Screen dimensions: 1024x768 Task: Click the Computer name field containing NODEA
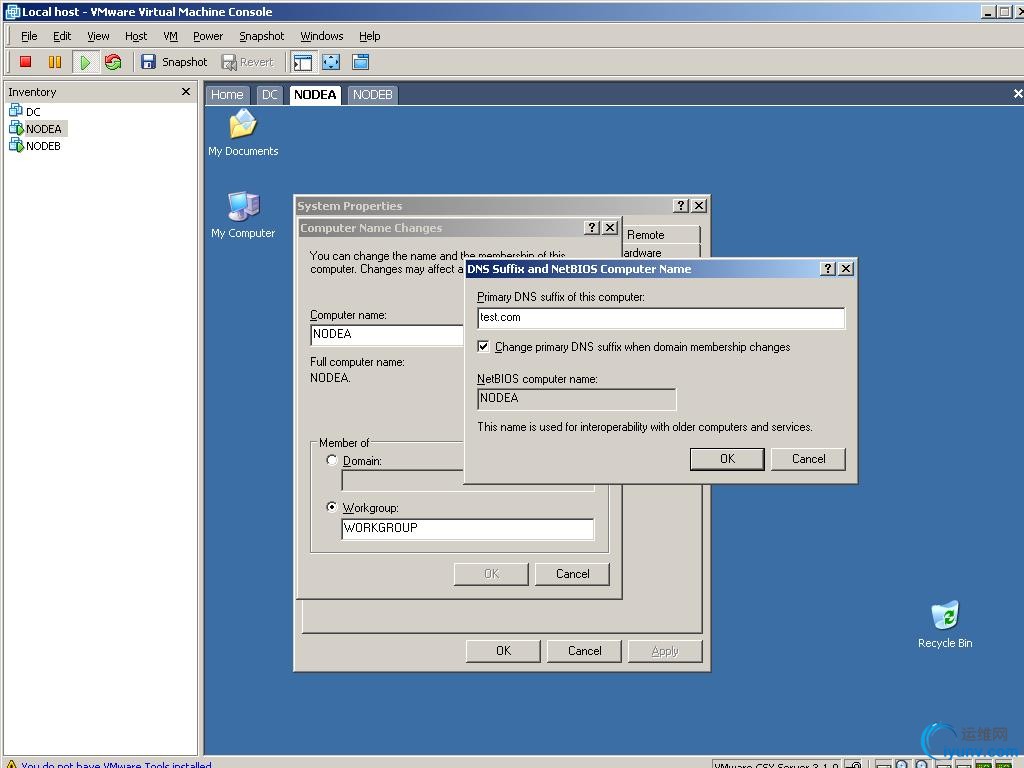[387, 334]
